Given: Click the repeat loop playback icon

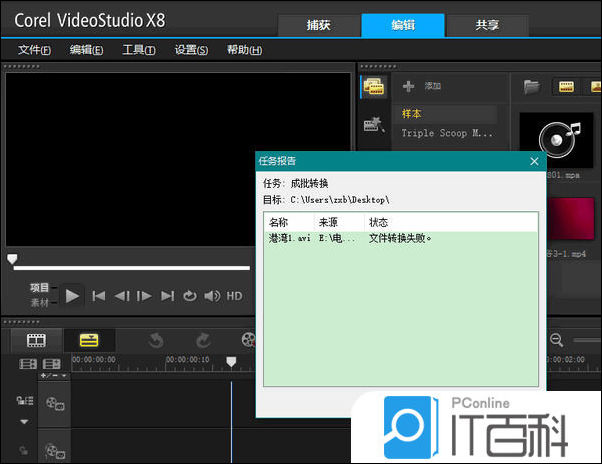Looking at the screenshot, I should coord(190,296).
